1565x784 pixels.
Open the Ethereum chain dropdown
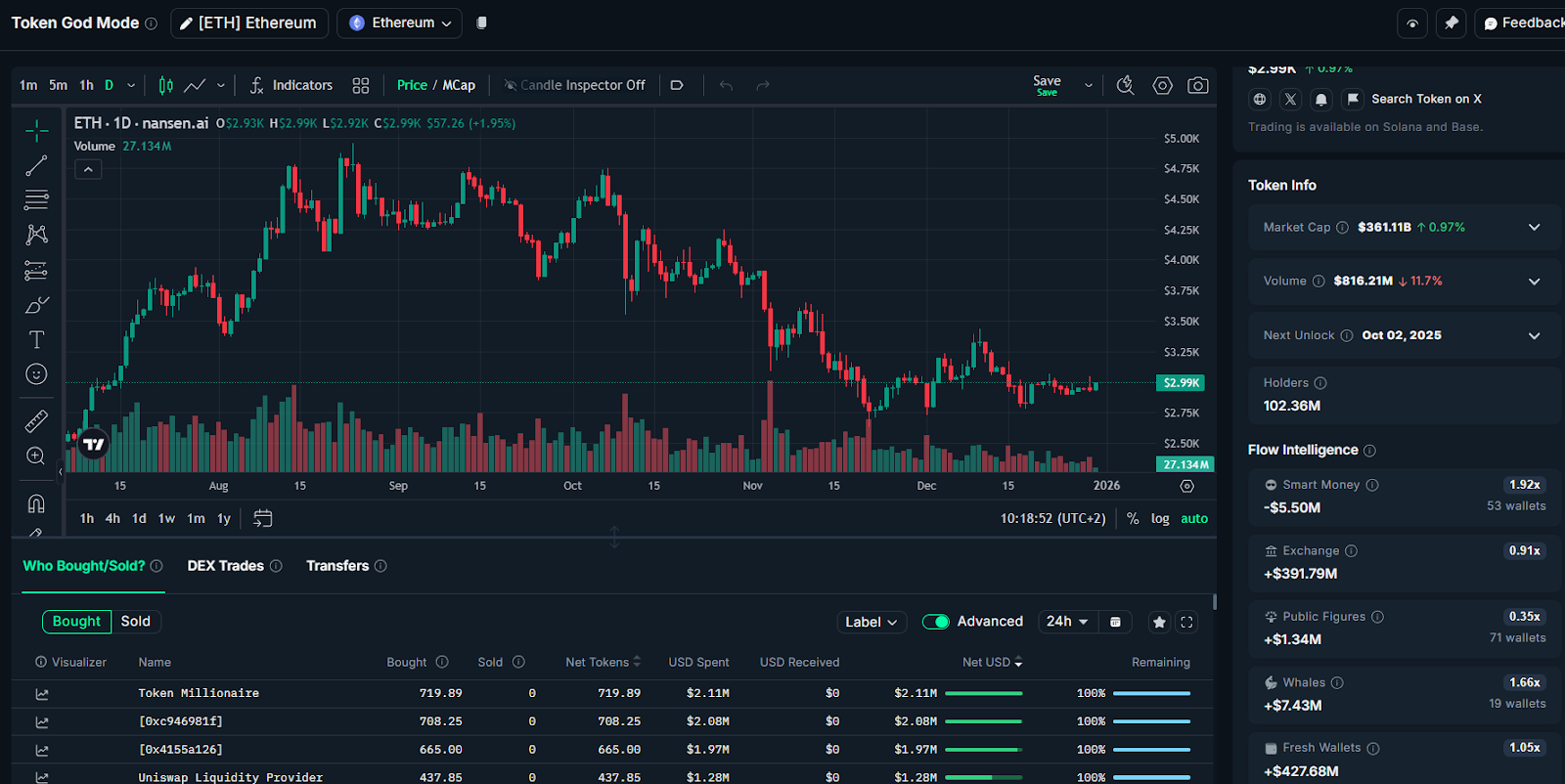pos(400,23)
